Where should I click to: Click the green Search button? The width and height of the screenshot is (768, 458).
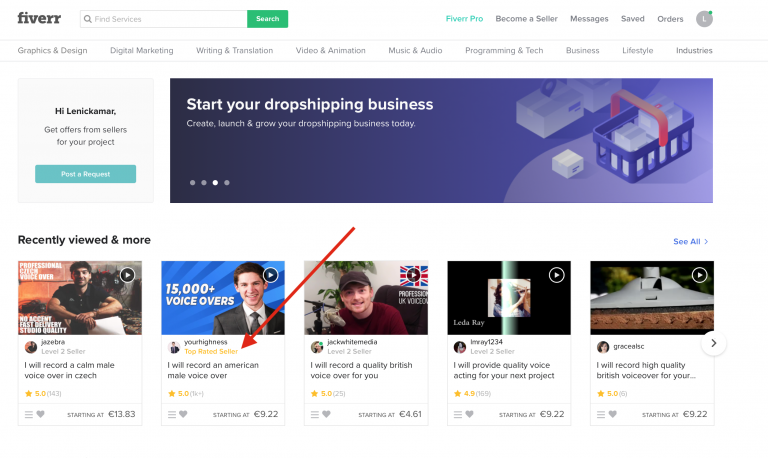pos(267,19)
